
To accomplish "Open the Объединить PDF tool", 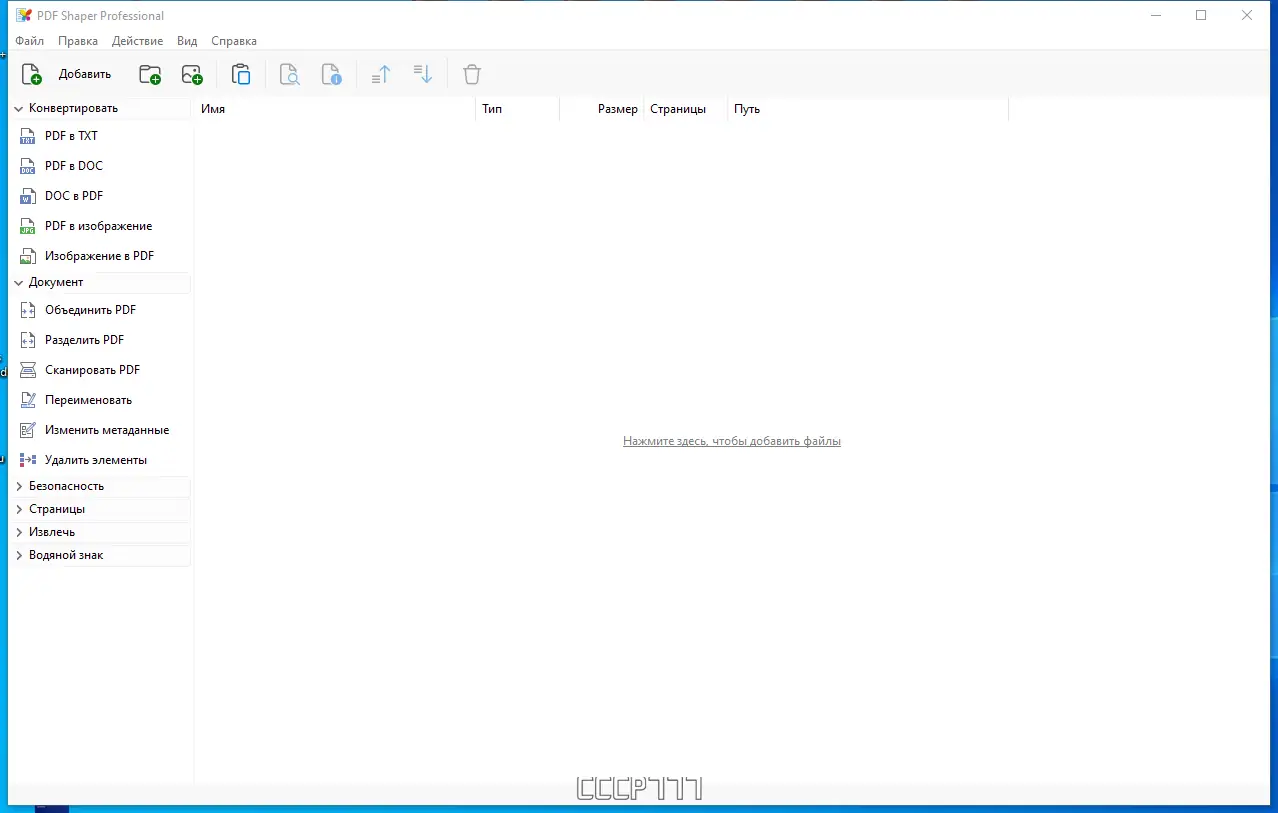I will [90, 309].
